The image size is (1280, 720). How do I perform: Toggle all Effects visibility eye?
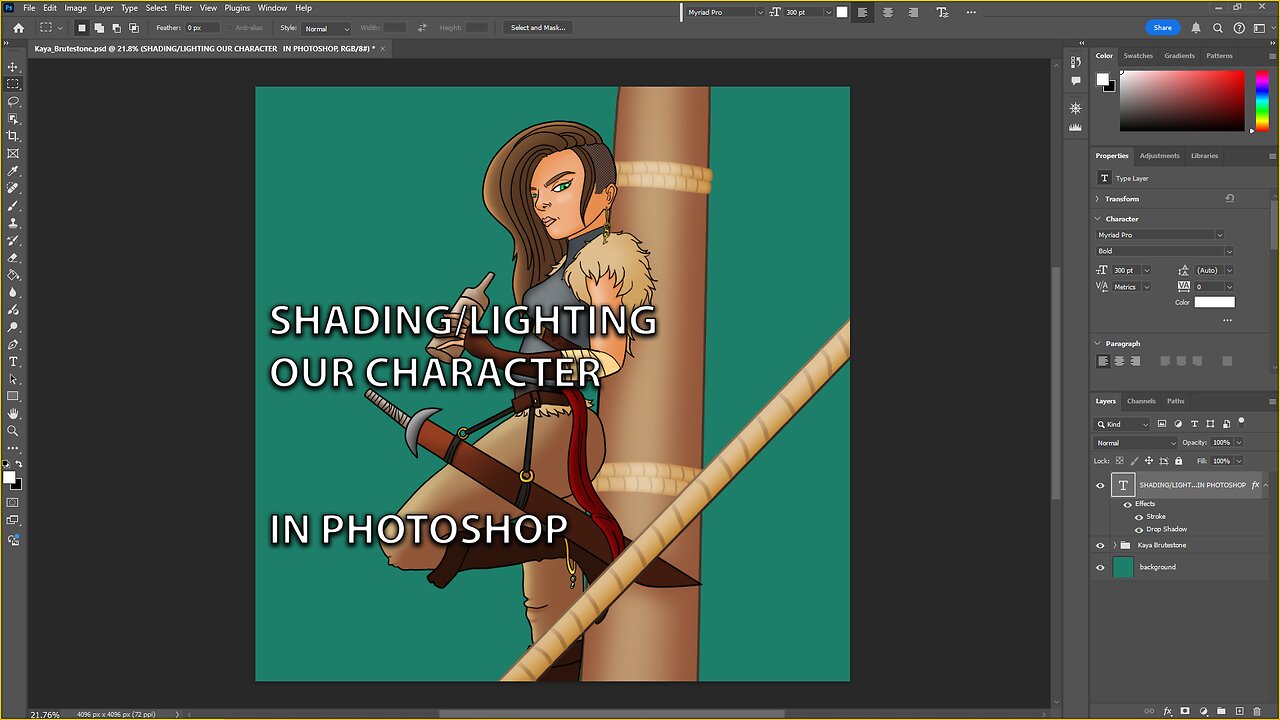click(x=1128, y=504)
